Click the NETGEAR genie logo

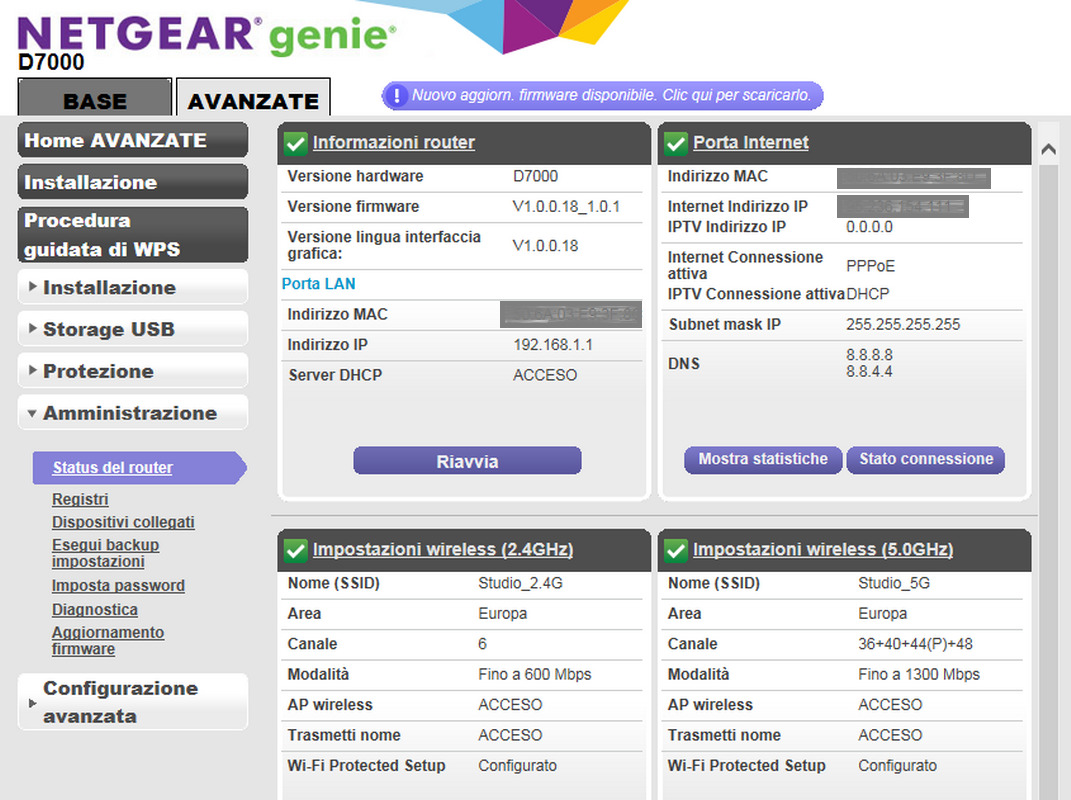205,35
